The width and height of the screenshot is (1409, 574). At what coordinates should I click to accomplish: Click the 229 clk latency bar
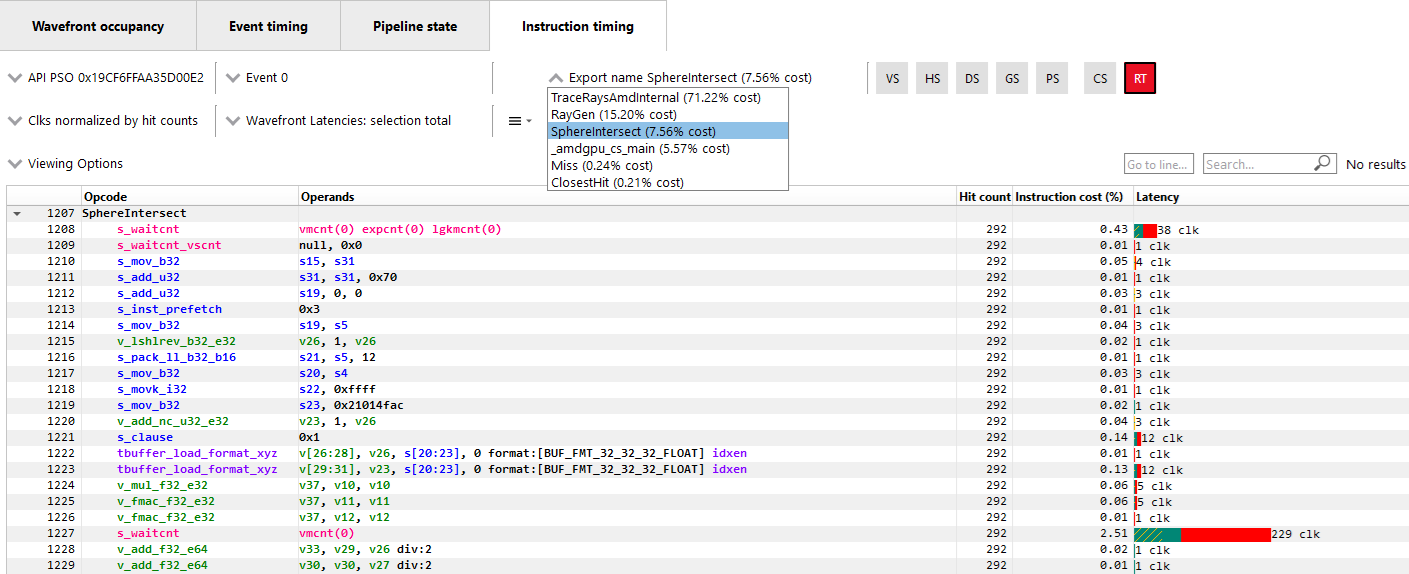coord(1202,534)
